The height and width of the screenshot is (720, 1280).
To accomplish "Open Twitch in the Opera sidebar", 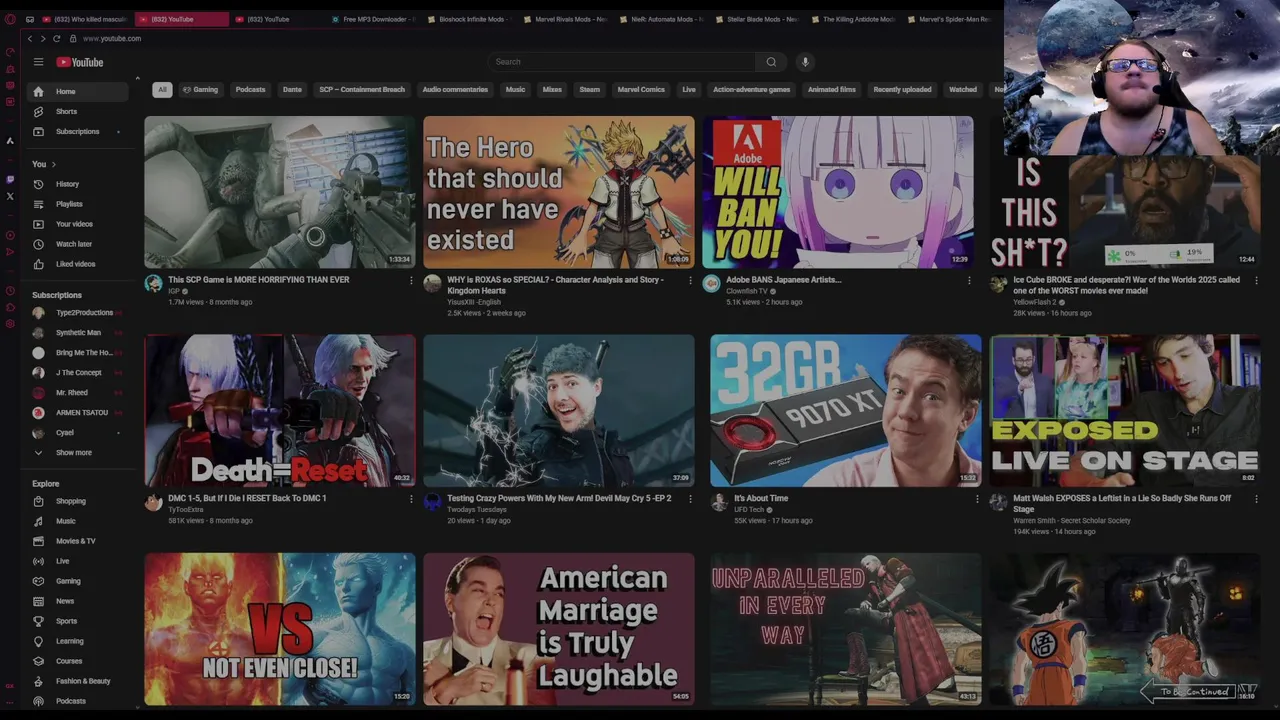I will 10,180.
